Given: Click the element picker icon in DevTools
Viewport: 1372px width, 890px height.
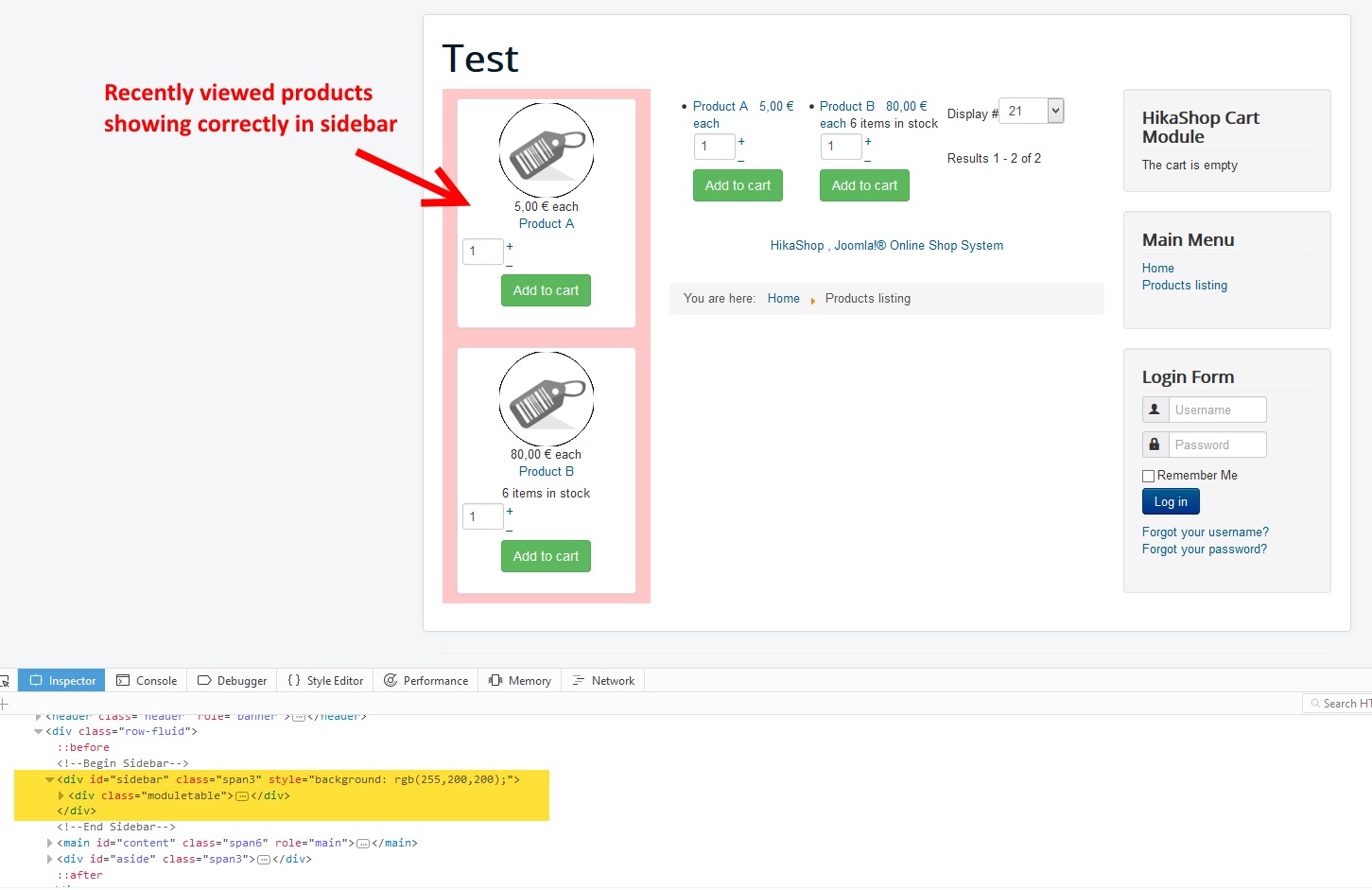Looking at the screenshot, I should coord(5,681).
